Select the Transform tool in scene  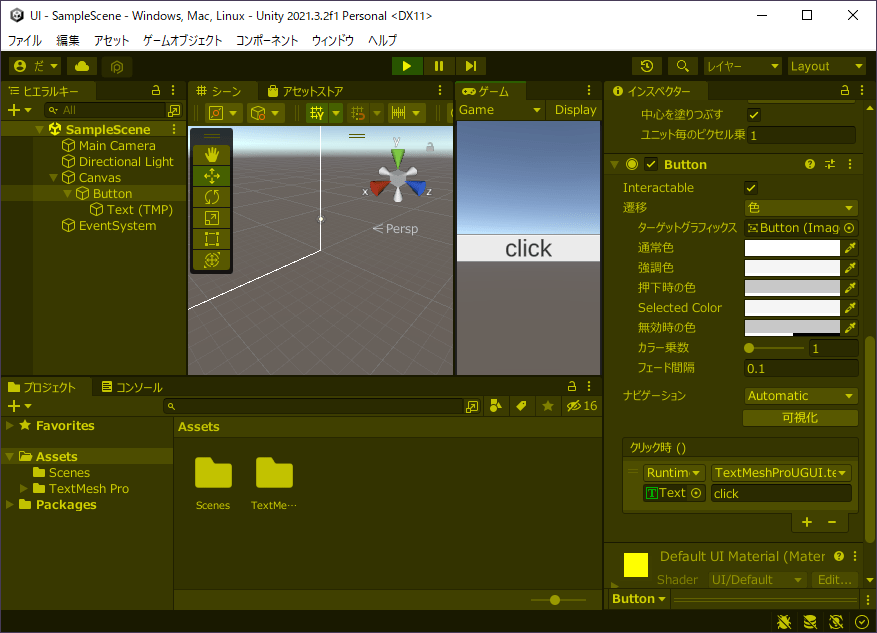pyautogui.click(x=211, y=260)
